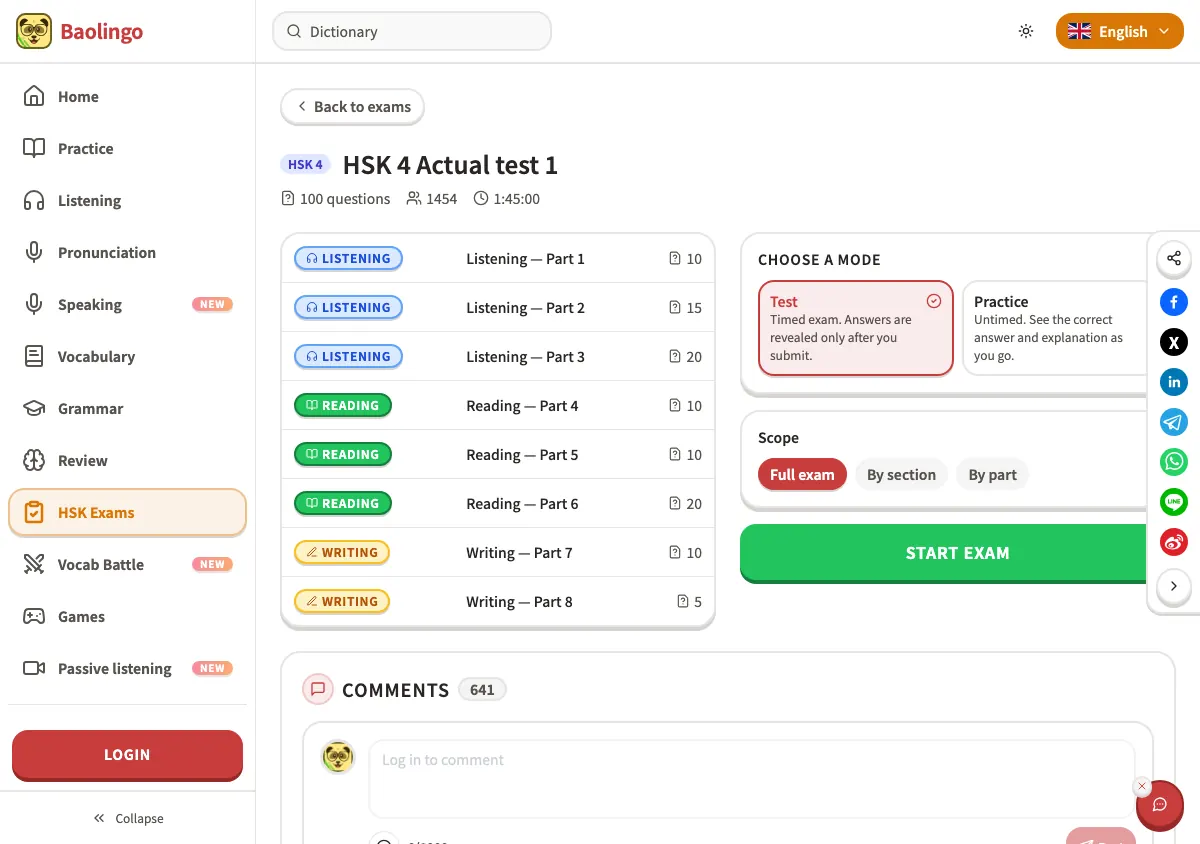Viewport: 1200px width, 844px height.
Task: Click the red LOGIN button
Action: point(127,755)
